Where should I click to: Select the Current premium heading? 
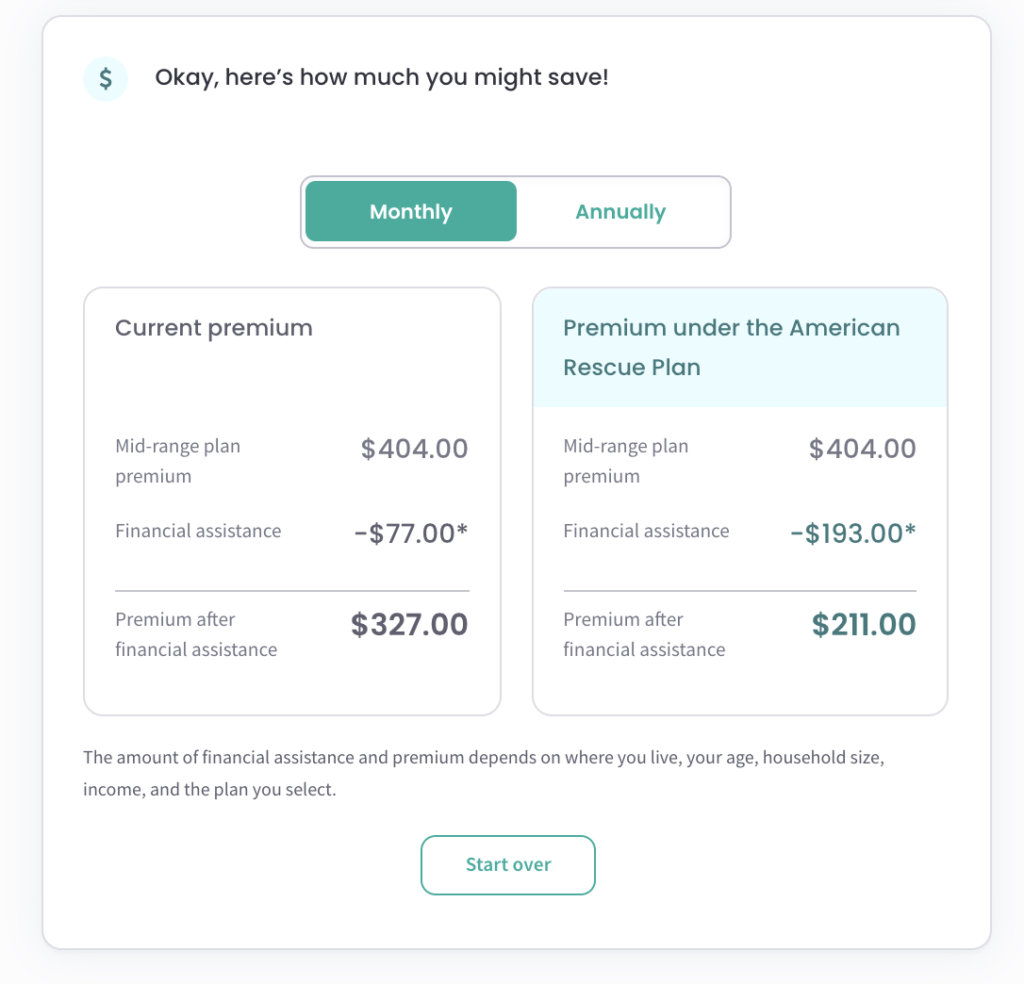tap(214, 328)
